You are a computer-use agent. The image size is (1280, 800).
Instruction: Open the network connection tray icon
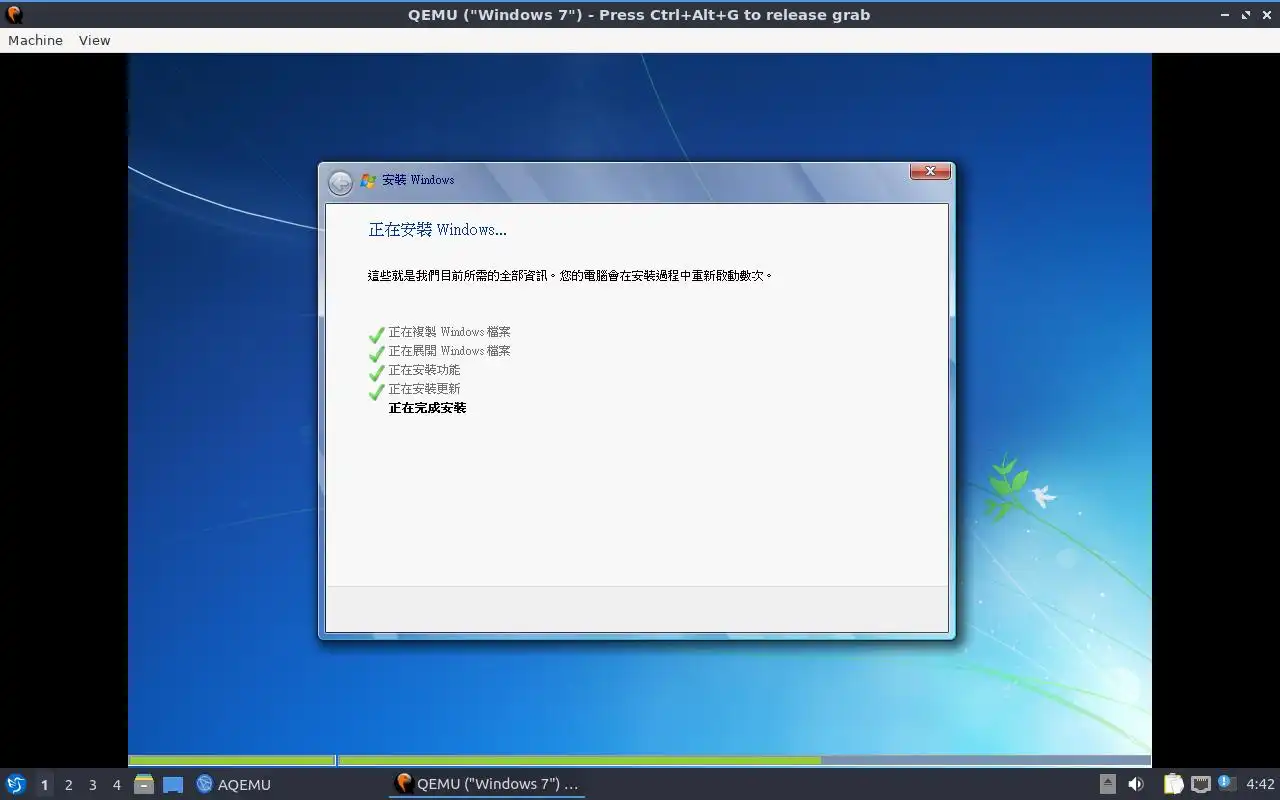coord(1200,784)
